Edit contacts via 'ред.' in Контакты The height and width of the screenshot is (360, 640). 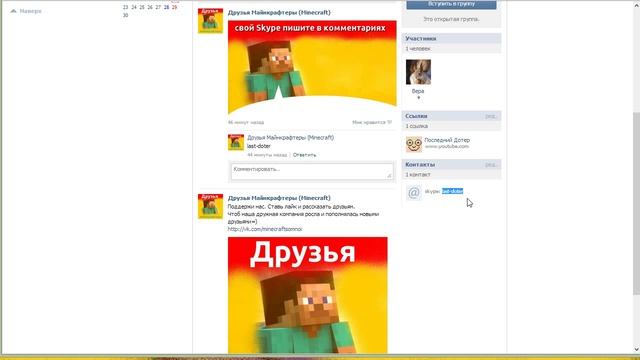pos(491,165)
